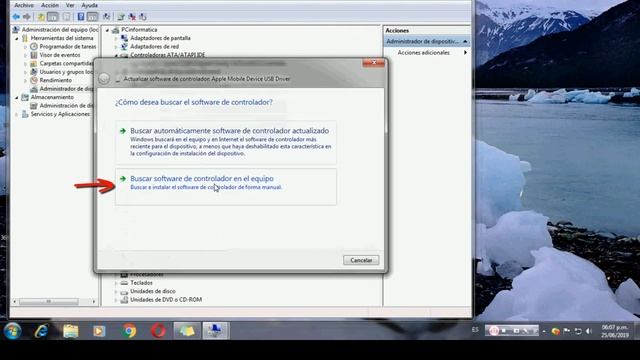Click the Update driver software toolbar icon
The width and height of the screenshot is (640, 360).
pos(121,17)
